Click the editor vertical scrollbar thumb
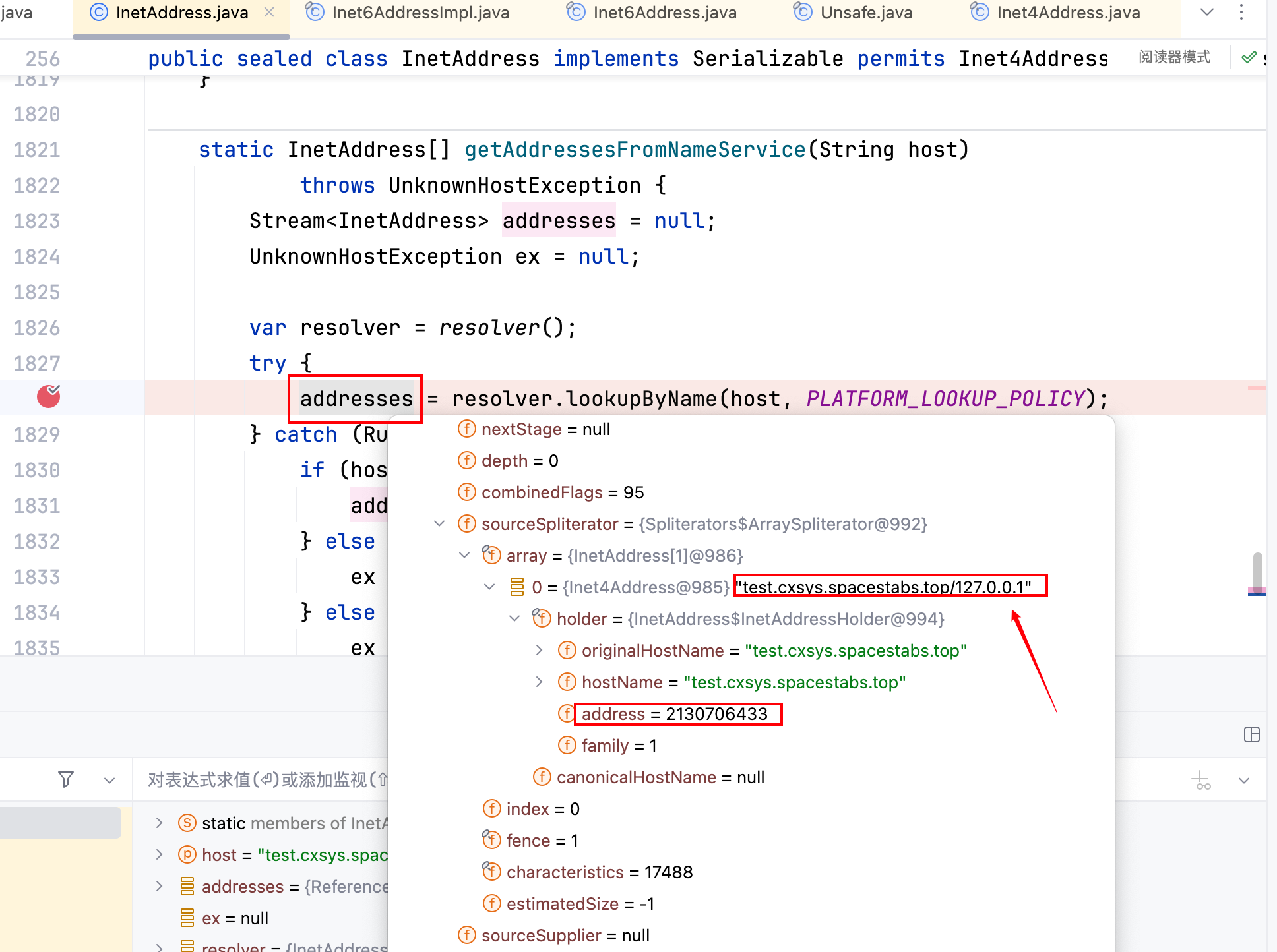Viewport: 1277px width, 952px height. [1258, 571]
